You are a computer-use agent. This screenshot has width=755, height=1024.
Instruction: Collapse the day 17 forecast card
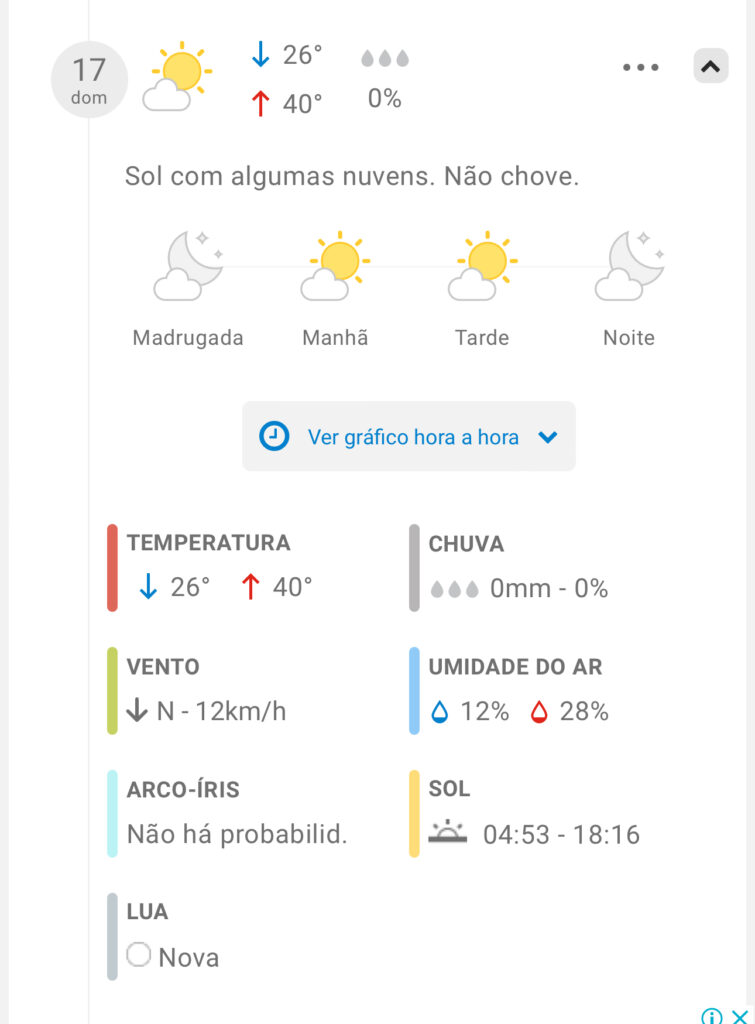click(711, 66)
